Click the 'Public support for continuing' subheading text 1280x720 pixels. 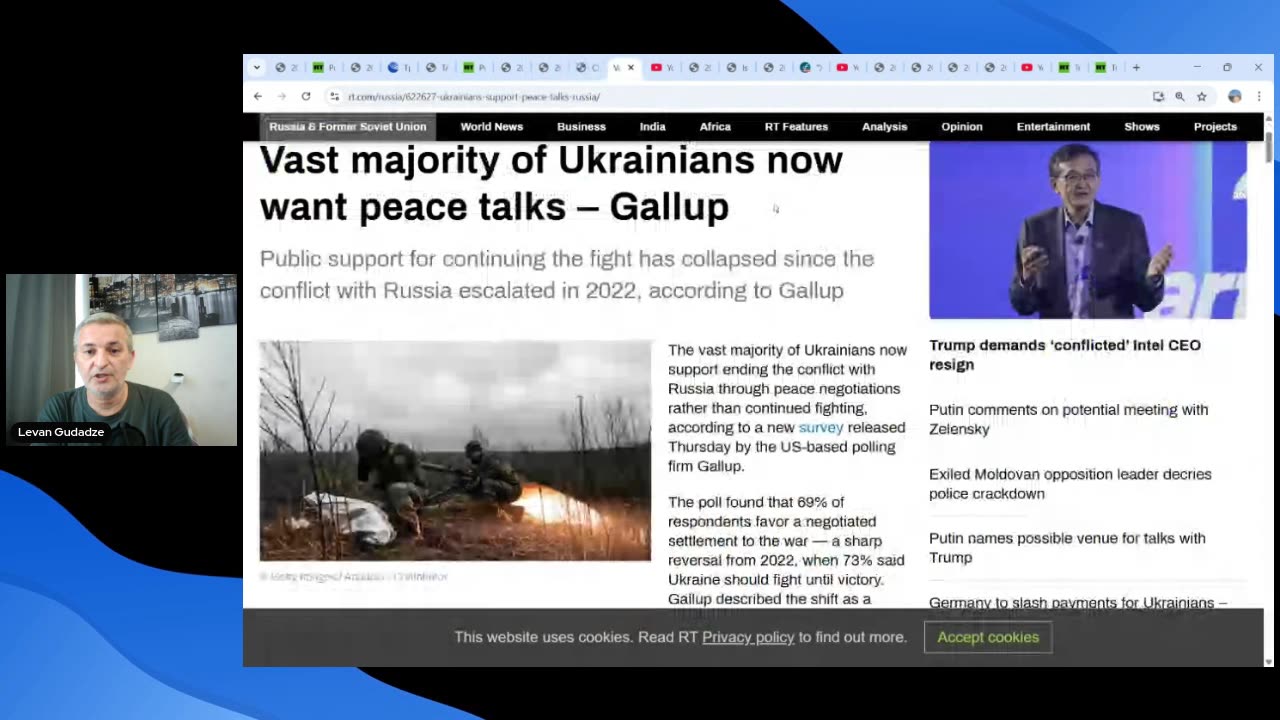(567, 274)
